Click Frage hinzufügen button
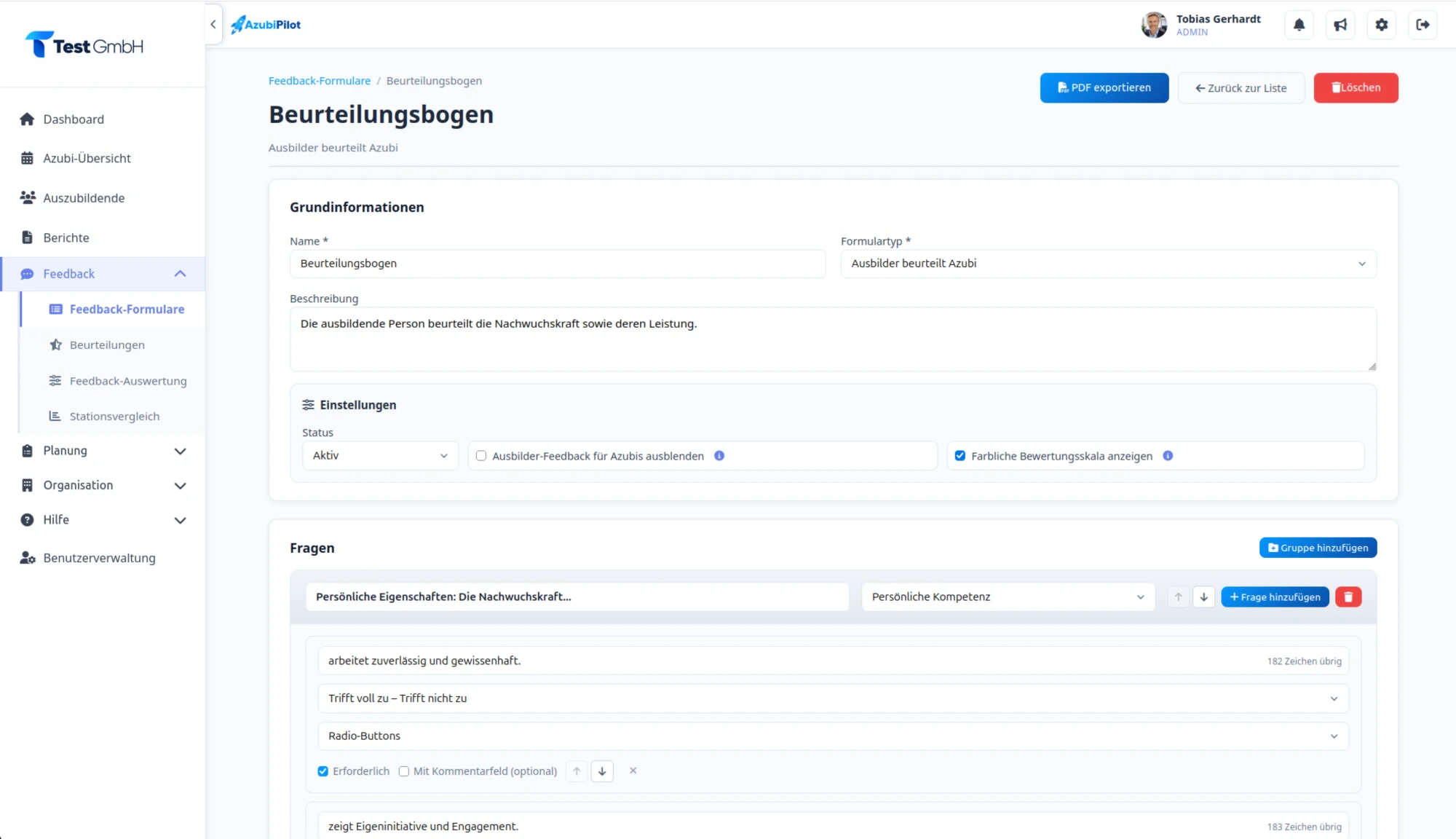This screenshot has width=1456, height=839. click(1275, 597)
